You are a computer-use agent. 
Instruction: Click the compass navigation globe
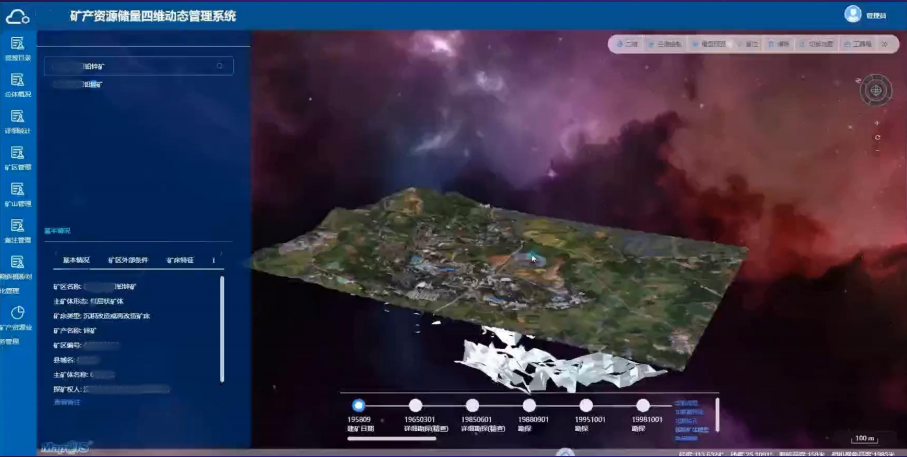pyautogui.click(x=876, y=90)
